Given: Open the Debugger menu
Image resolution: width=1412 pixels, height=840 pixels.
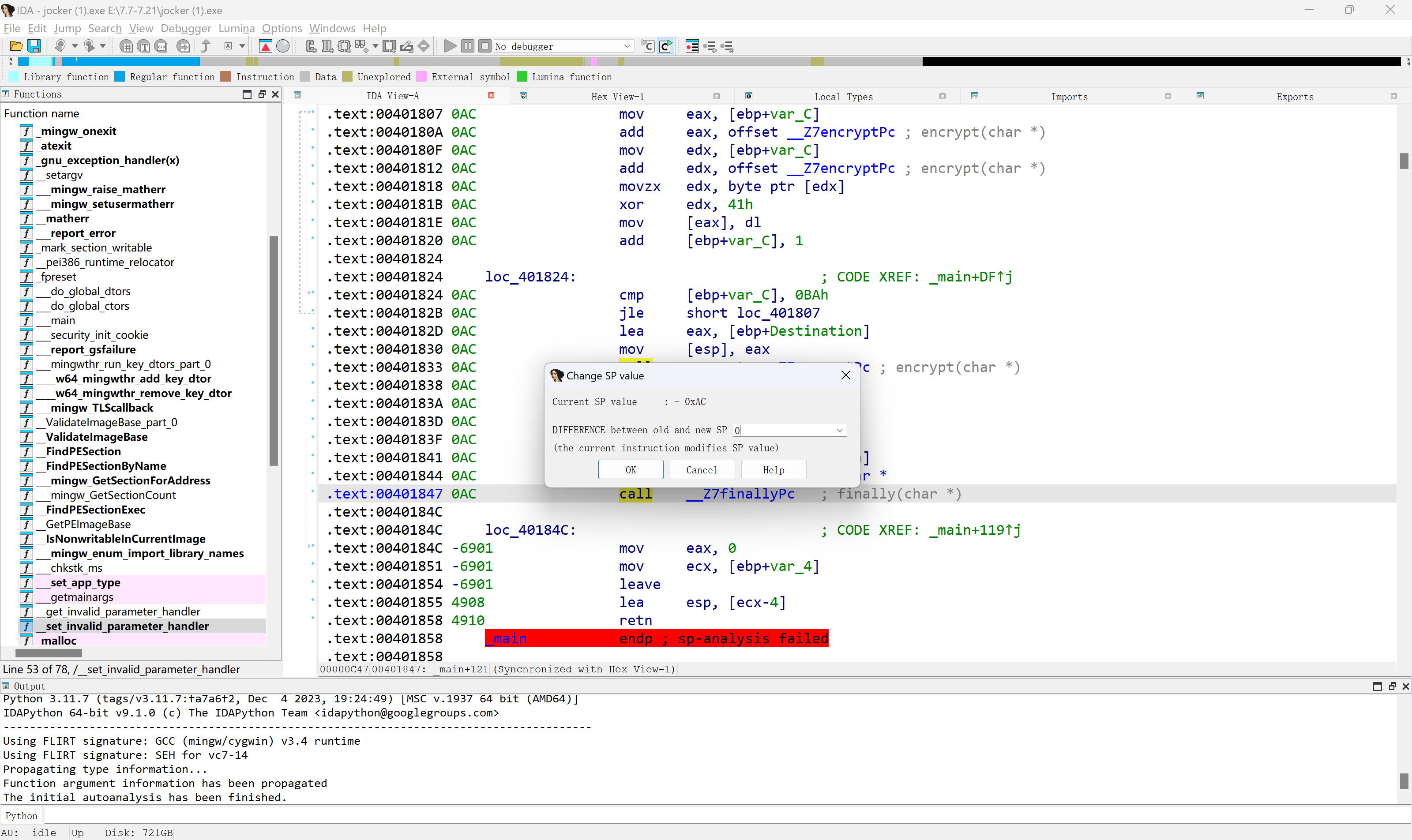Looking at the screenshot, I should point(186,28).
